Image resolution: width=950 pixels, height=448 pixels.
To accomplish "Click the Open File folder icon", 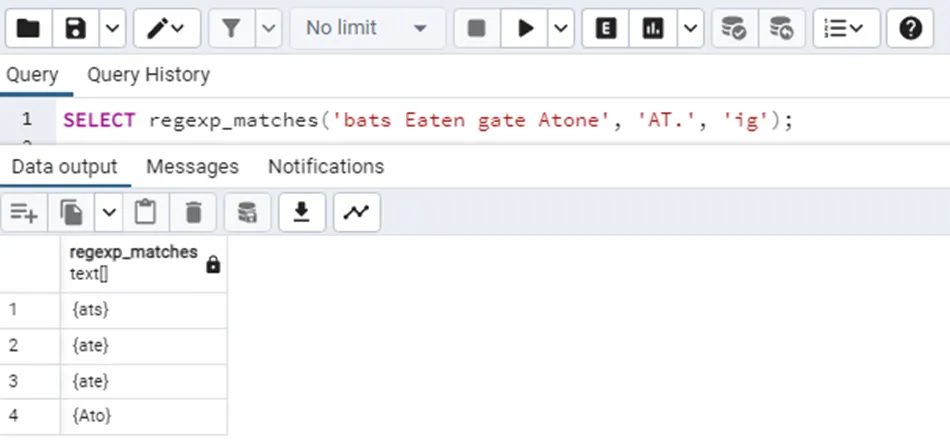I will [28, 29].
